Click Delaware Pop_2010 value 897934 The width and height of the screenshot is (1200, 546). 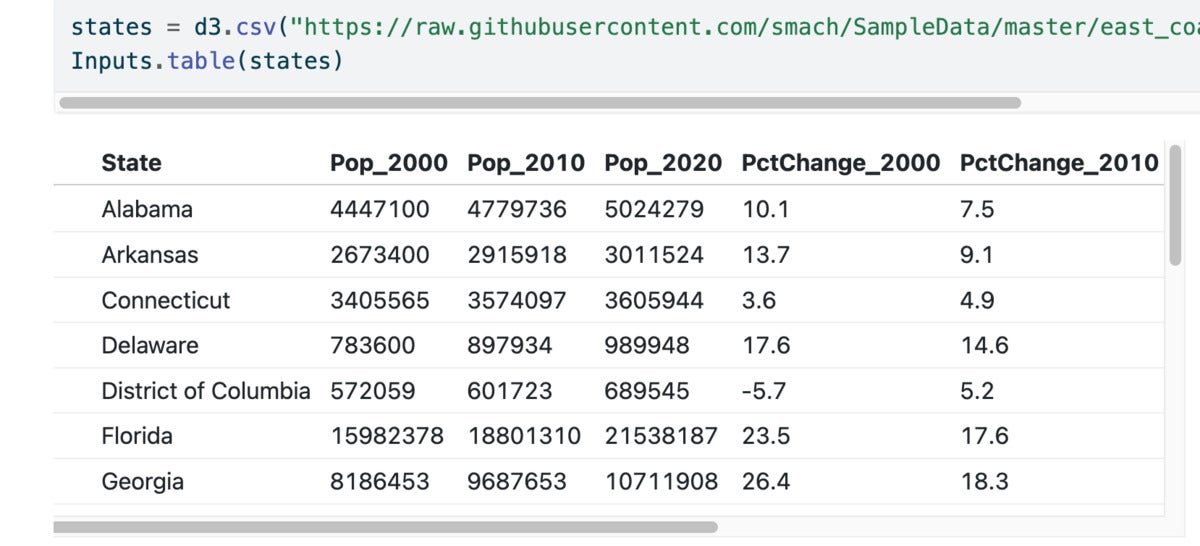510,345
